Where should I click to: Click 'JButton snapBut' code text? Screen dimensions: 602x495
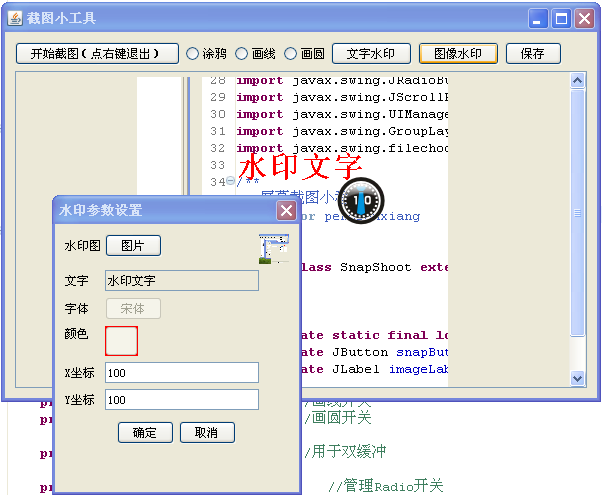coord(390,352)
